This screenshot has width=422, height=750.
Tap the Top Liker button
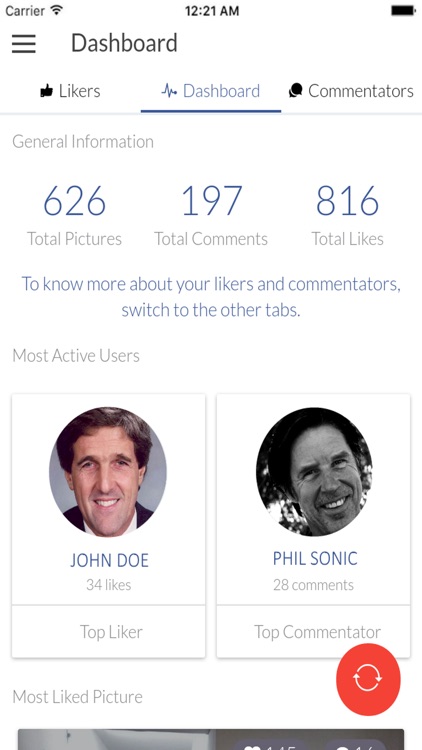pos(109,632)
